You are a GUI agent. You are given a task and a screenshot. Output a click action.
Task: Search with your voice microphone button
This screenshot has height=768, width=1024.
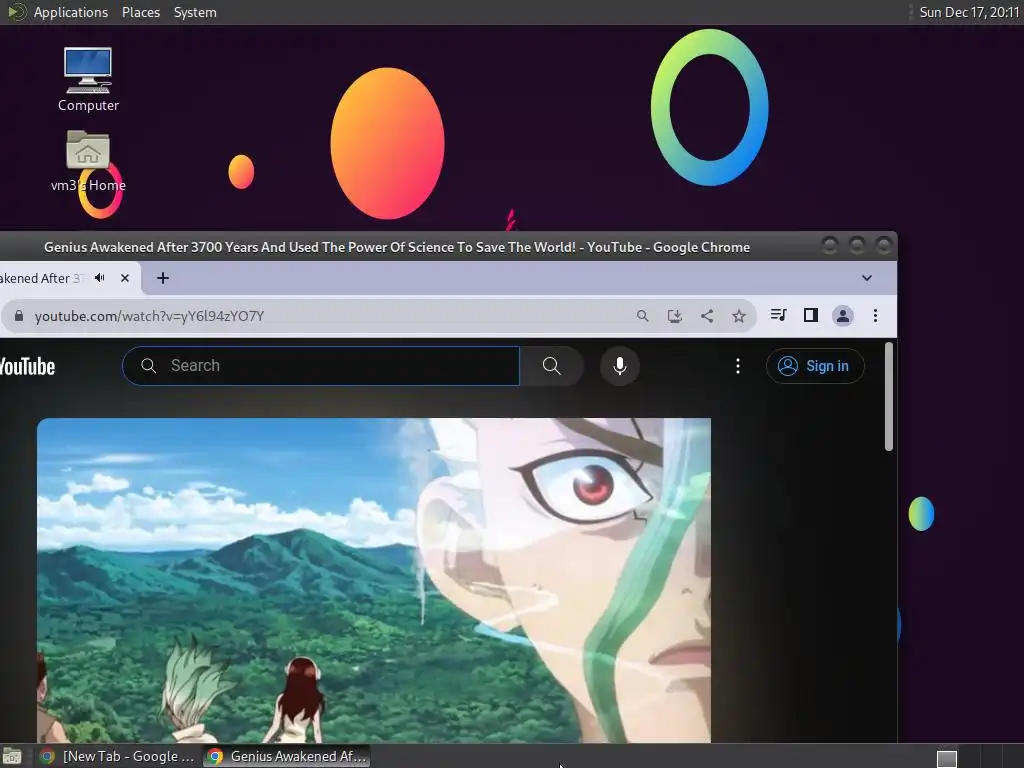tap(620, 366)
